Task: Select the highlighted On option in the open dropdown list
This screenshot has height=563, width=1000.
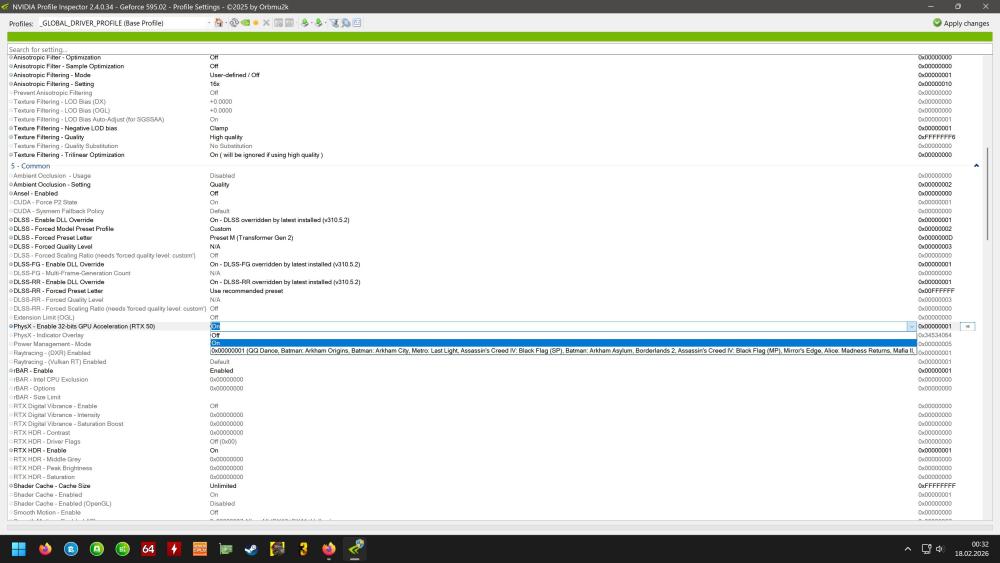Action: pos(563,343)
